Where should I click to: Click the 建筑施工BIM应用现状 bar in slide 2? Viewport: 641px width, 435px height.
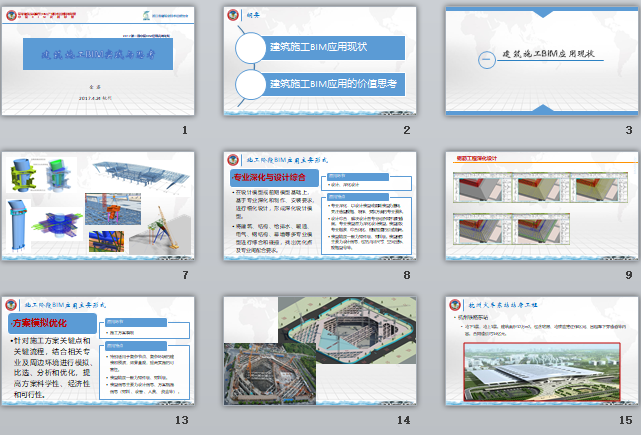click(331, 48)
